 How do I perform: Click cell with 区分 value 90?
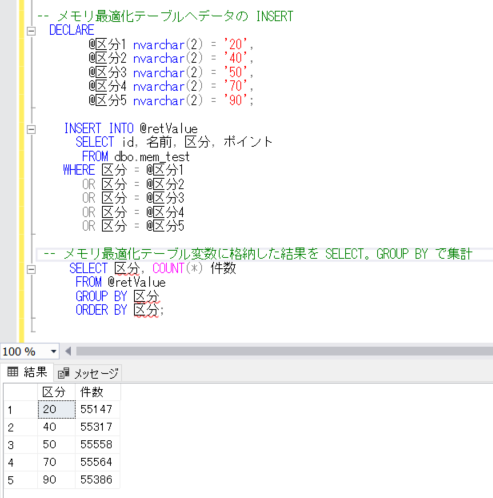tap(57, 480)
